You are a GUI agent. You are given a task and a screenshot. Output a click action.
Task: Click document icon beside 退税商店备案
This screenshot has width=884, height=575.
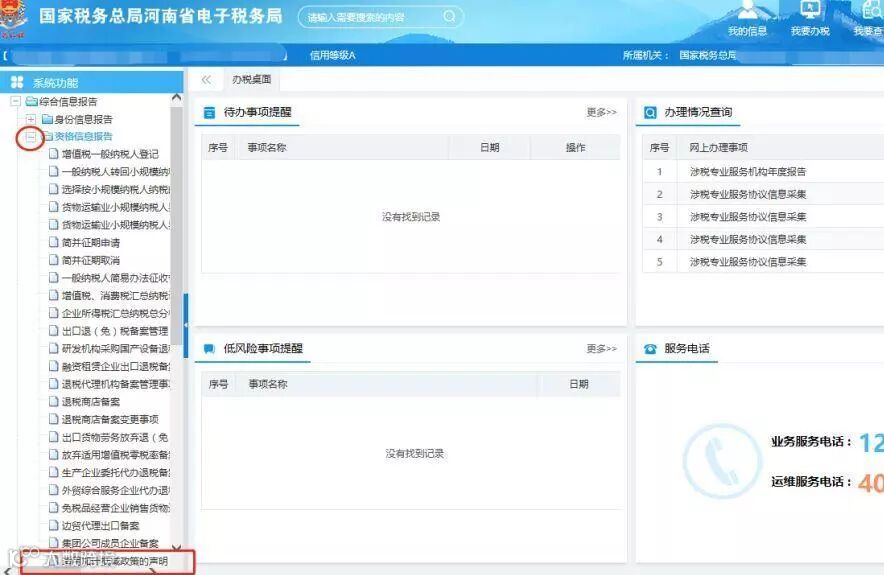point(54,401)
